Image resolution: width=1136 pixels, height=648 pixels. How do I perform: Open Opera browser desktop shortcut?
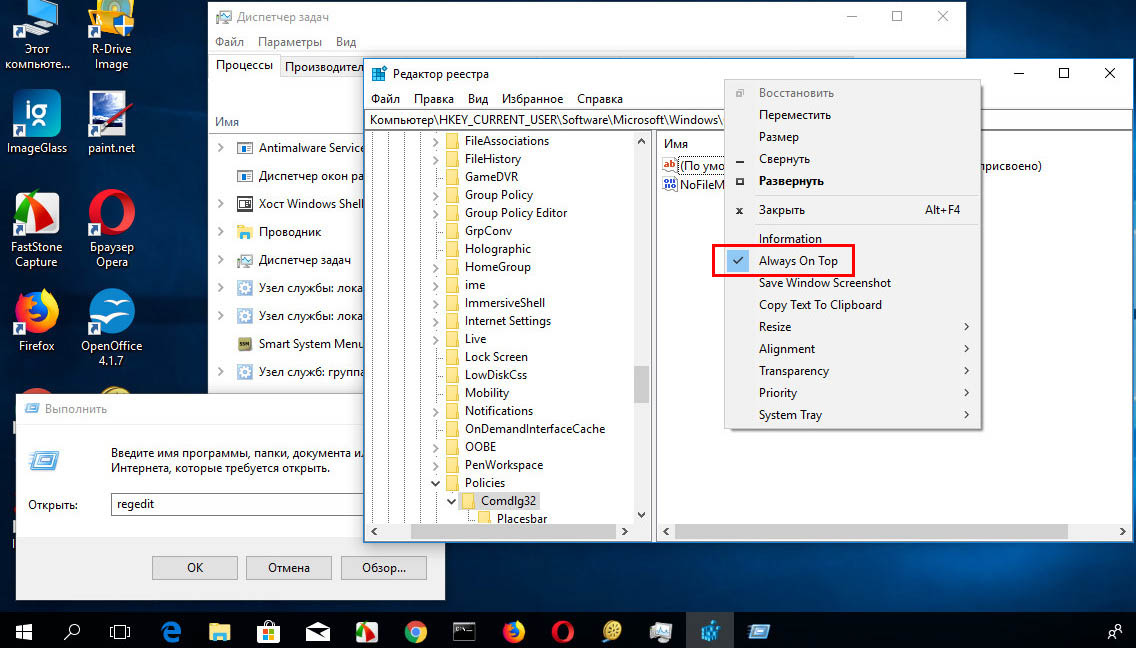111,228
